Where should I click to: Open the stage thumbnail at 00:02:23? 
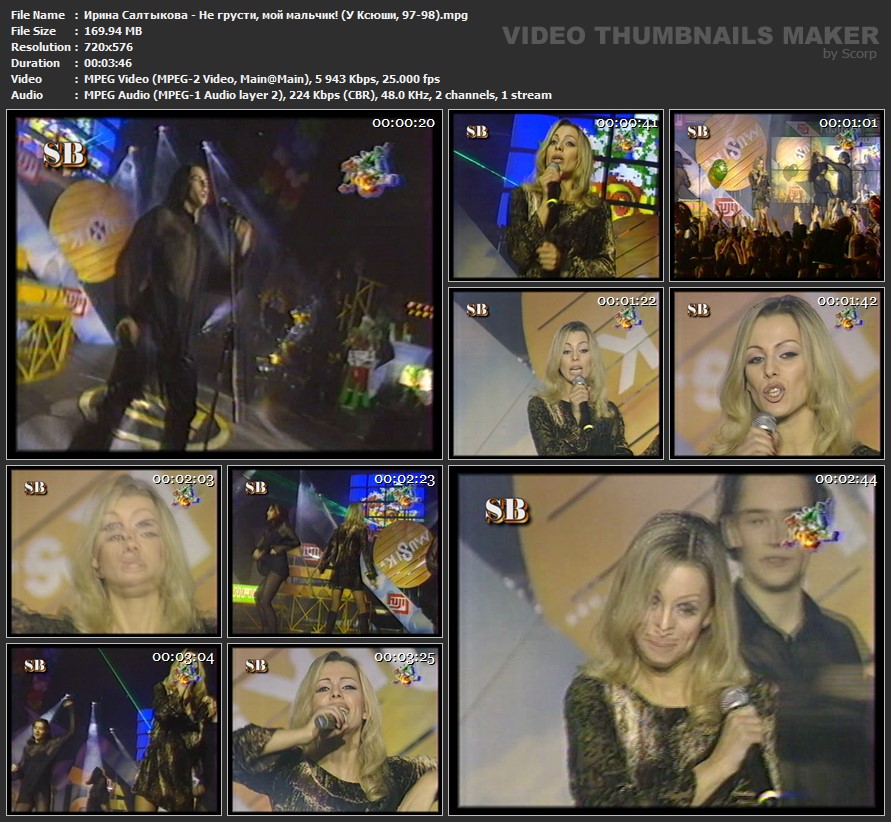[335, 551]
